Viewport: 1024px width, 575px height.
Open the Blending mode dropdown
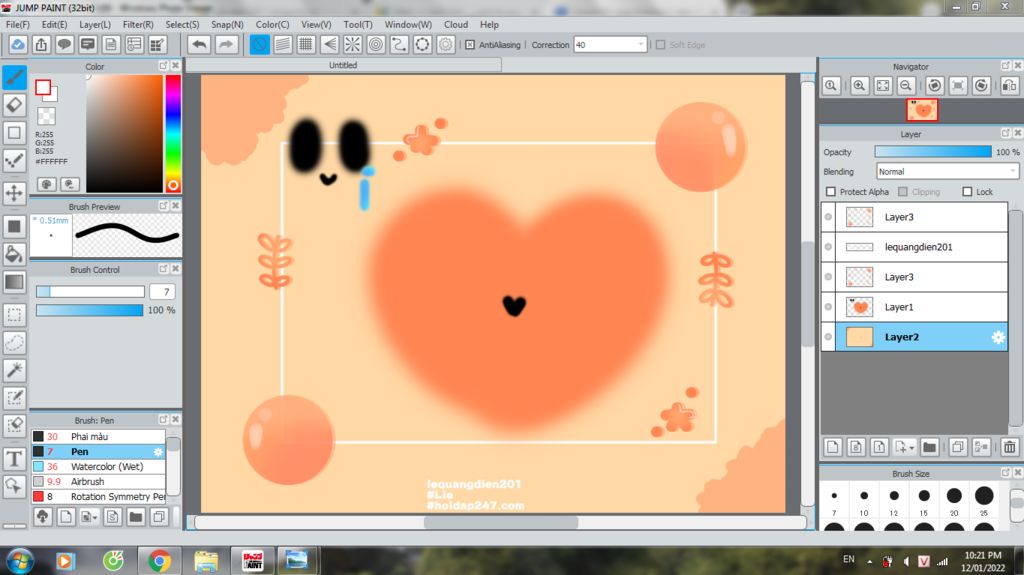click(x=947, y=171)
